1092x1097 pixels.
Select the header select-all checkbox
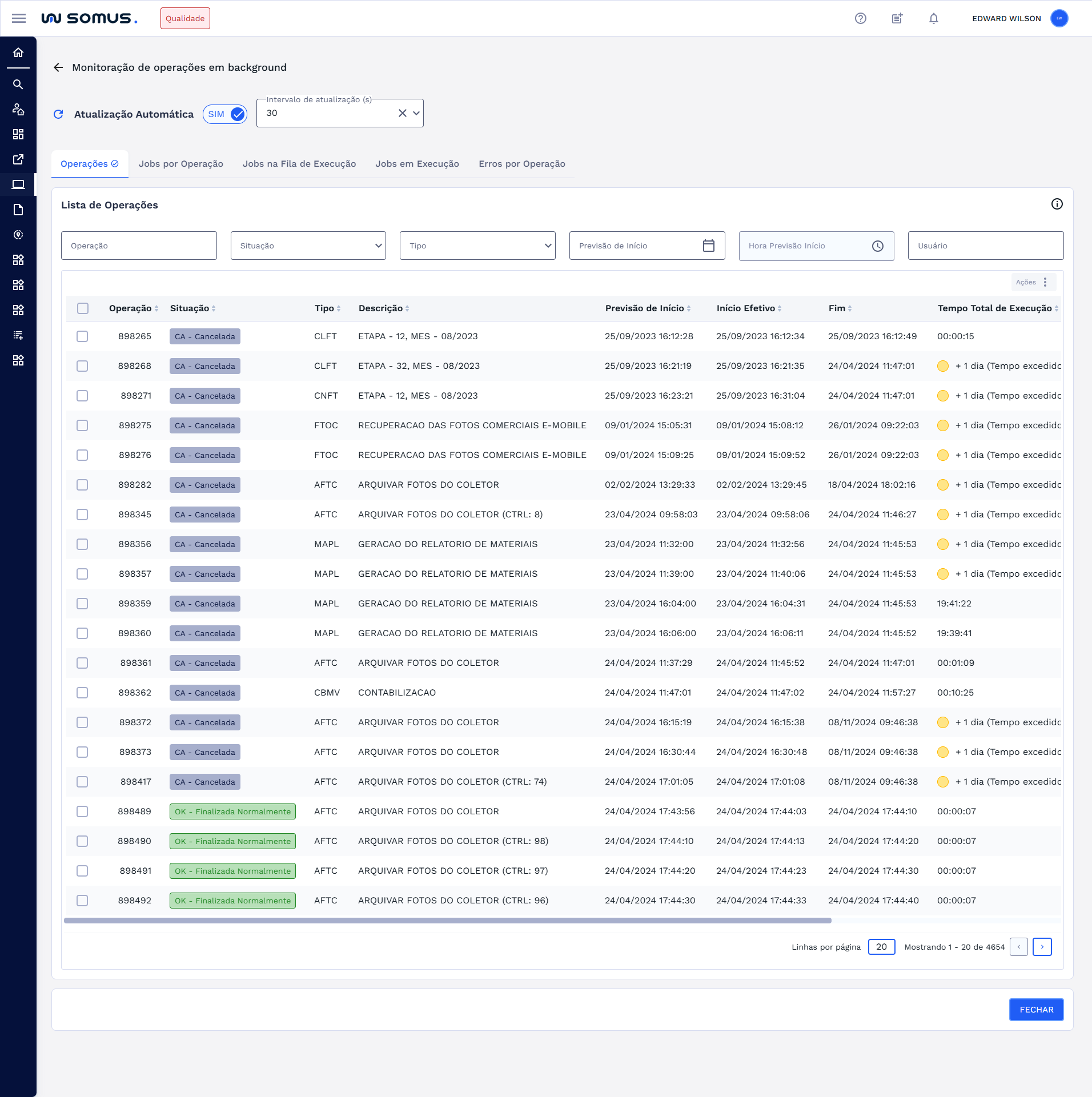click(x=83, y=308)
